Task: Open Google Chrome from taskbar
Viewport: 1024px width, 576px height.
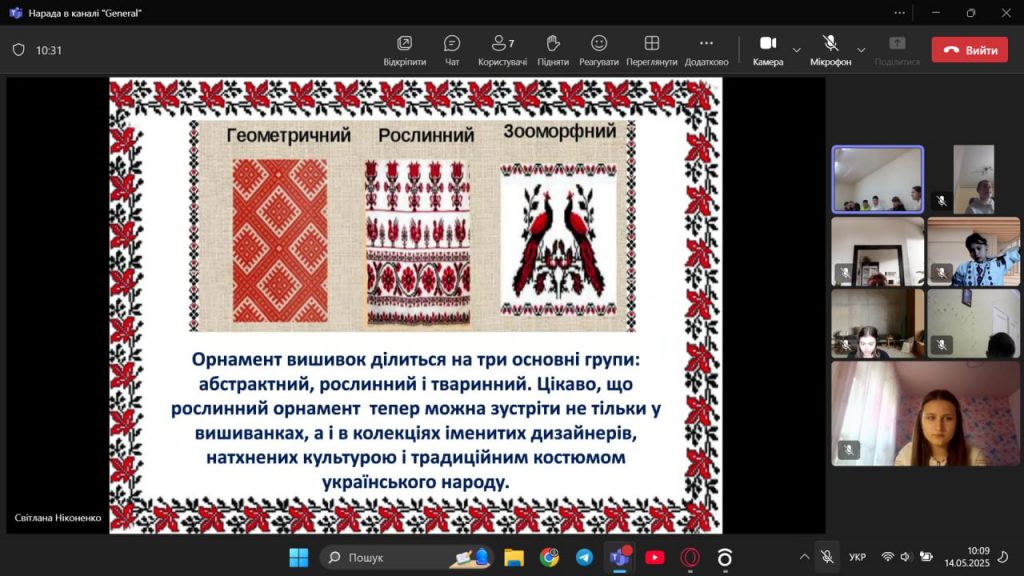Action: [x=549, y=557]
